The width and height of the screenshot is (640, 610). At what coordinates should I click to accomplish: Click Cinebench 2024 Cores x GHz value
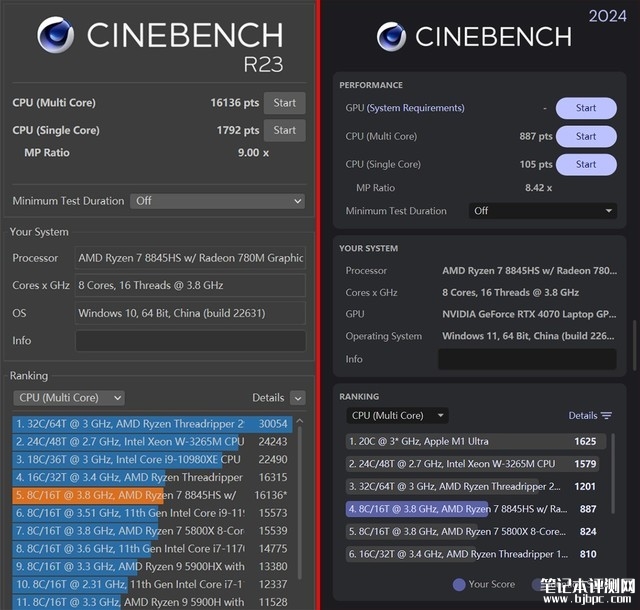click(511, 293)
